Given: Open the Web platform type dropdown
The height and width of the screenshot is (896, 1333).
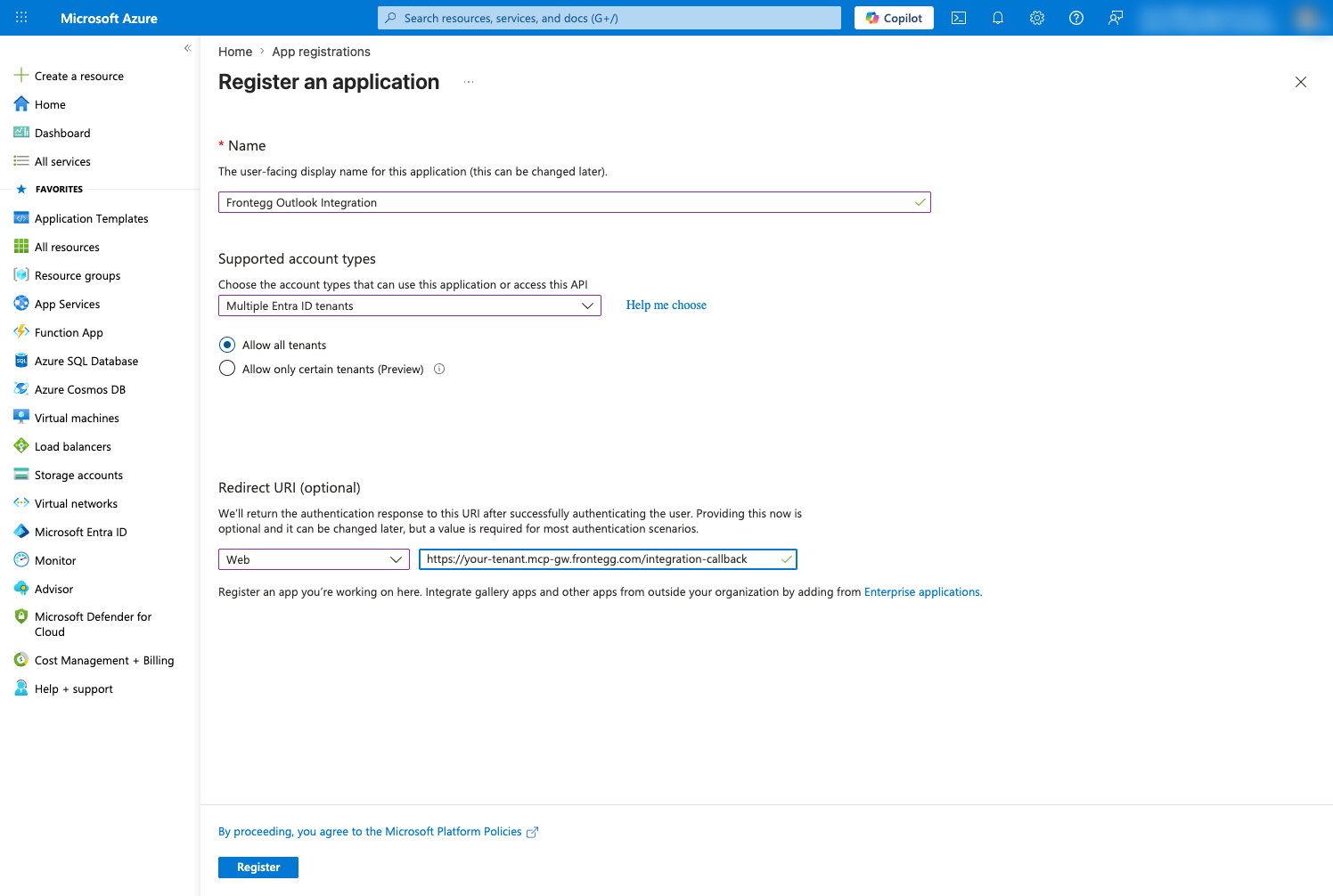Looking at the screenshot, I should [314, 559].
